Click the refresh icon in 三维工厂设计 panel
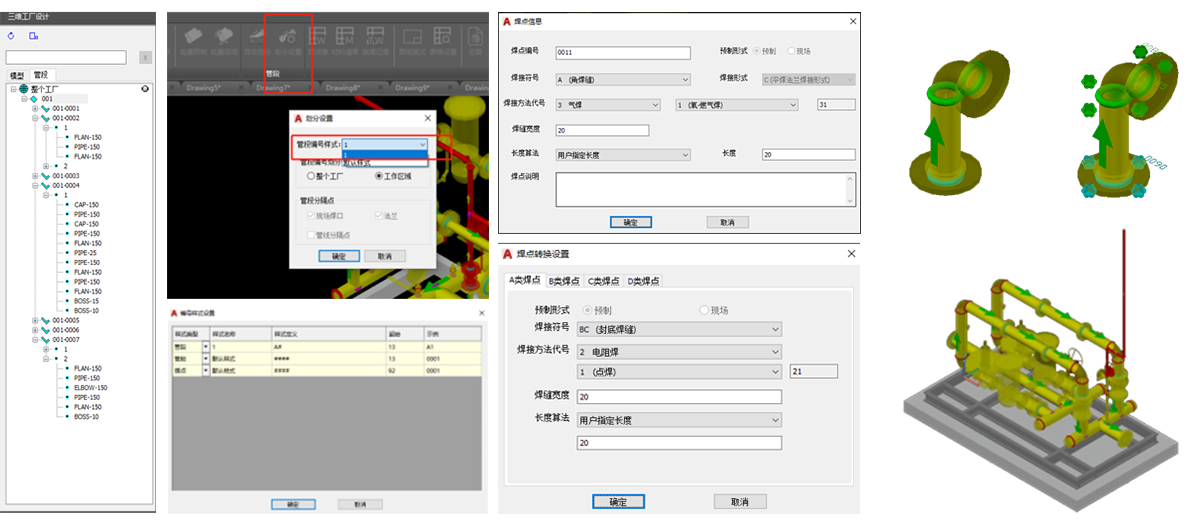Screen dimensions: 1200x528 [11, 36]
